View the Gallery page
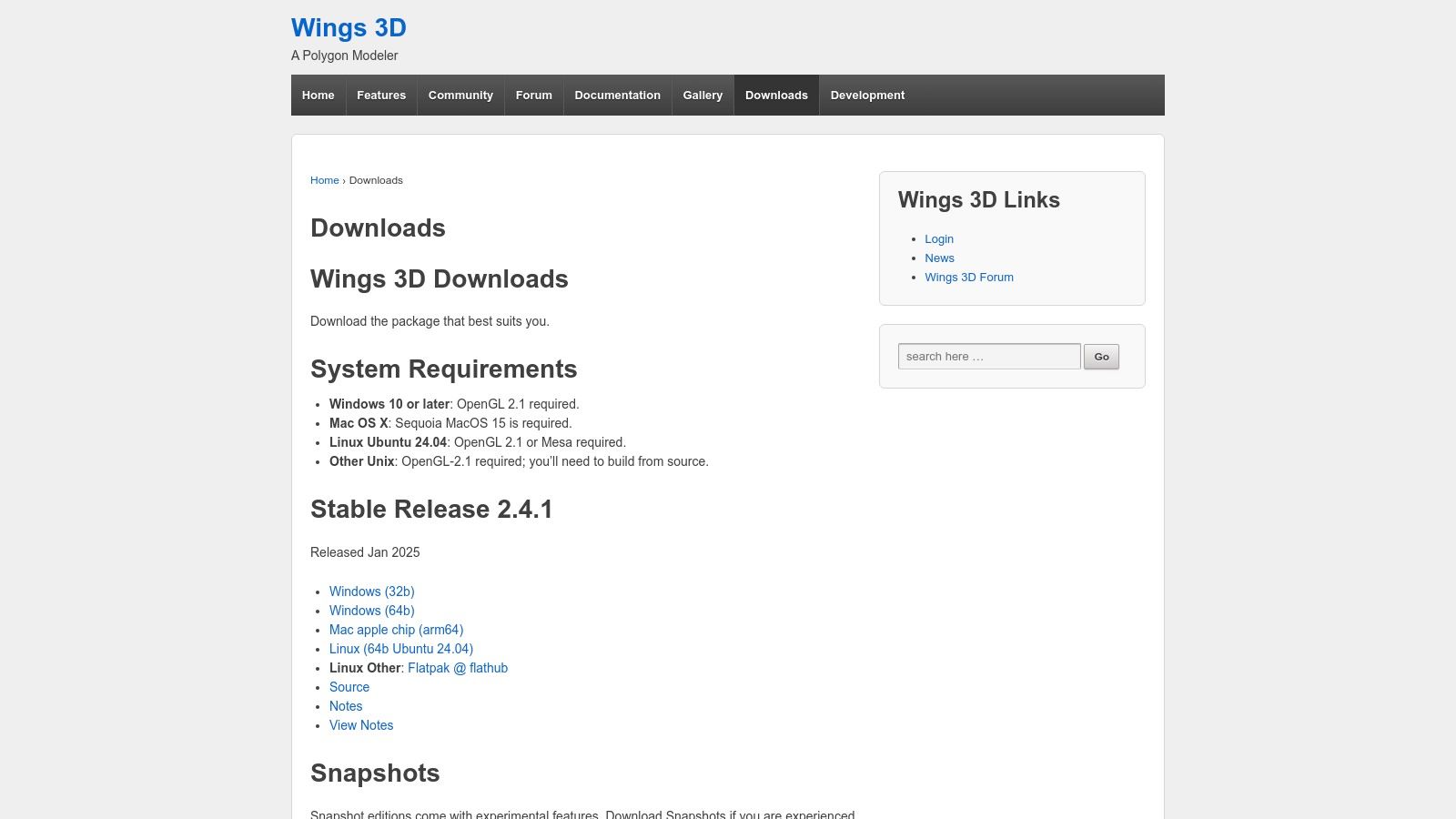Viewport: 1456px width, 819px height. coord(703,95)
